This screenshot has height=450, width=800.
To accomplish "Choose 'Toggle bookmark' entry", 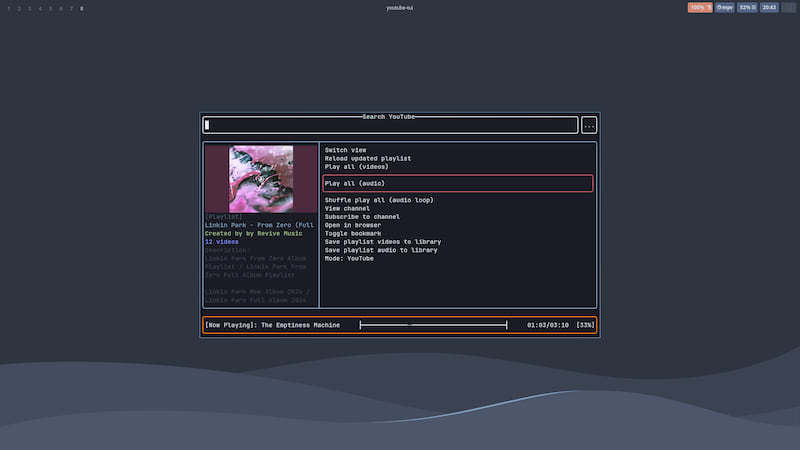I will (x=353, y=233).
